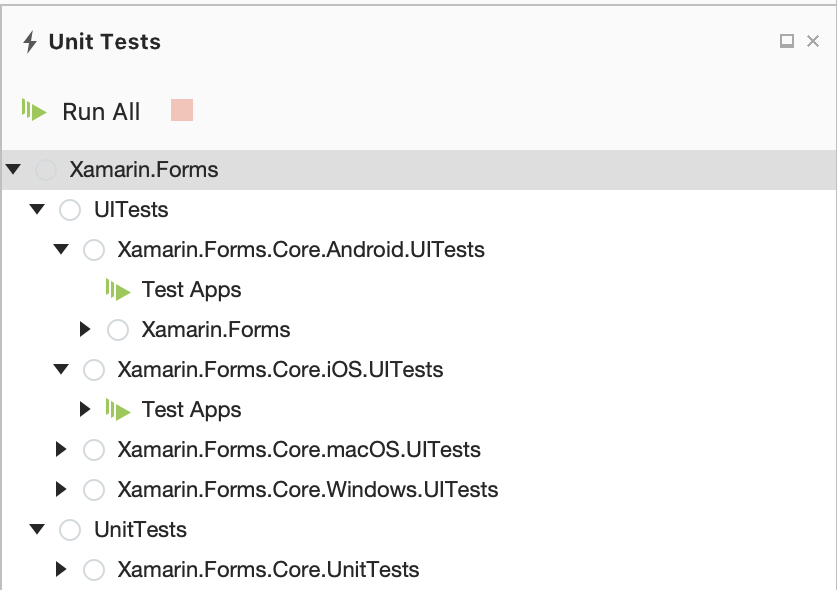
Task: Expand the Xamarin.Forms.Core.Windows.UITests node
Action: 62,490
